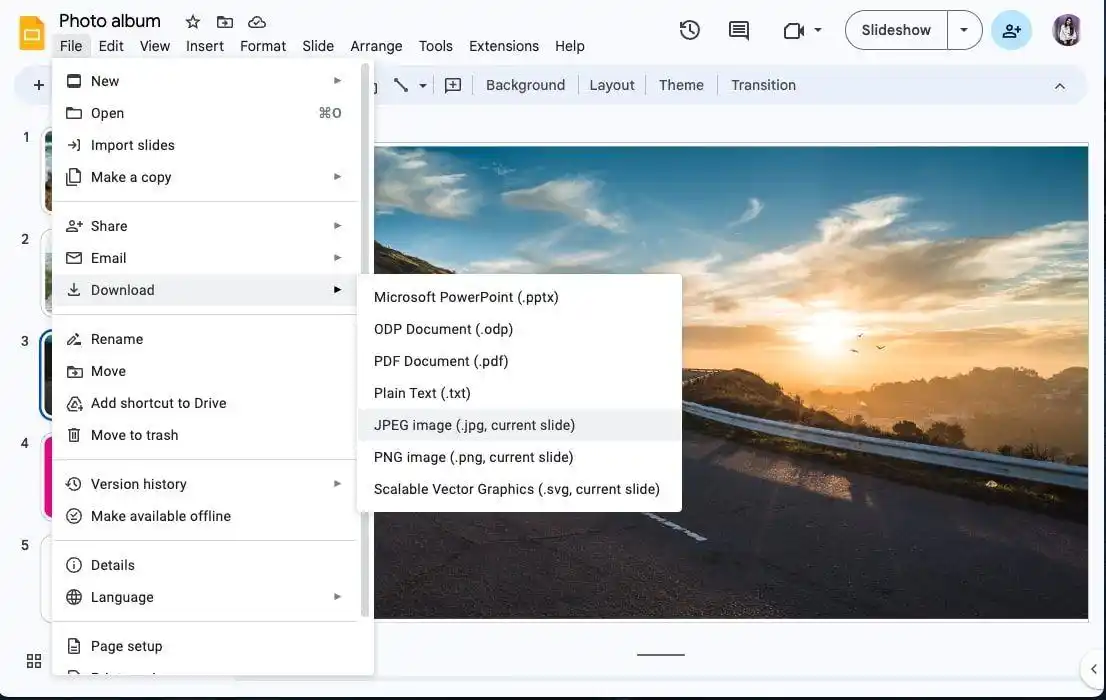Select PDF Document download option
This screenshot has width=1106, height=700.
pyautogui.click(x=441, y=361)
